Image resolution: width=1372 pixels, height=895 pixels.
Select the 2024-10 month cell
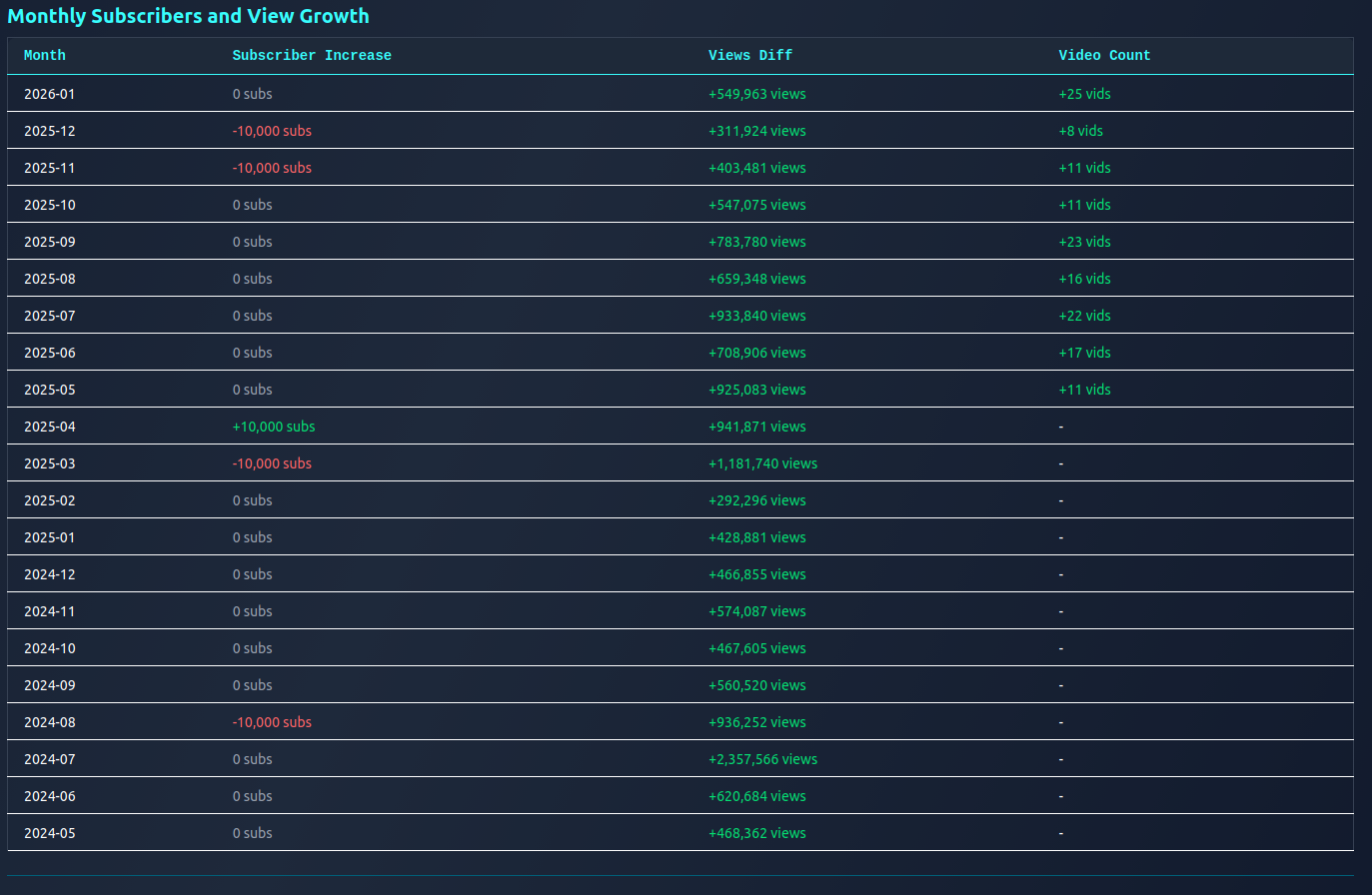(x=50, y=648)
